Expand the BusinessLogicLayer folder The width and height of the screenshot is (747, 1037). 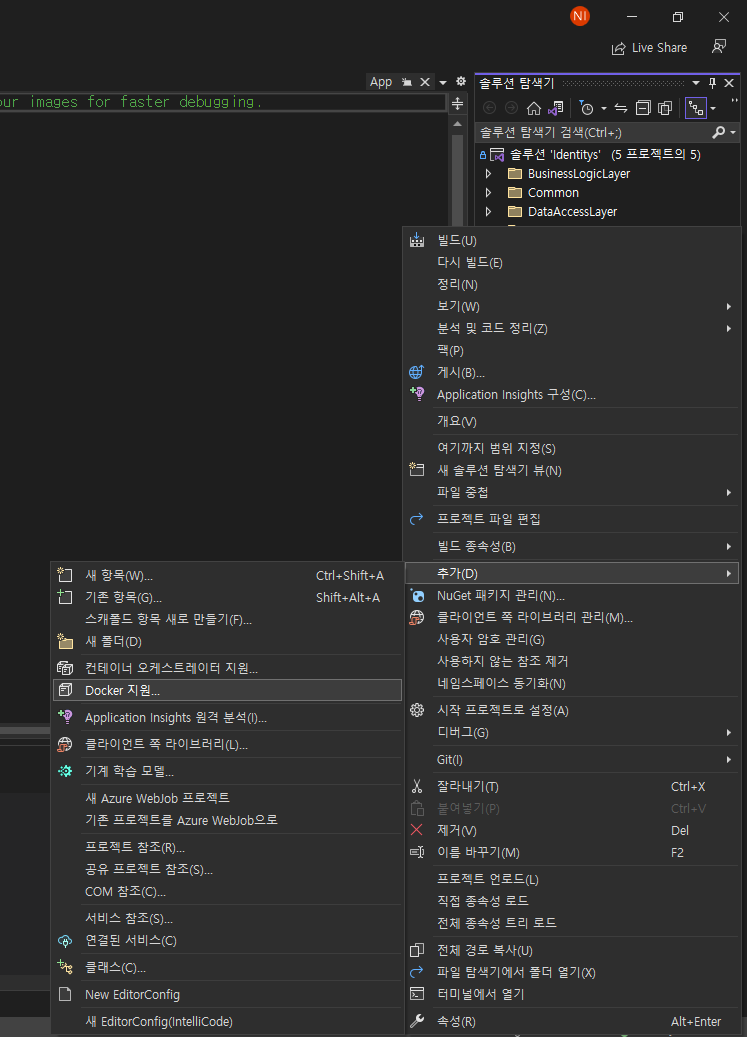point(489,174)
